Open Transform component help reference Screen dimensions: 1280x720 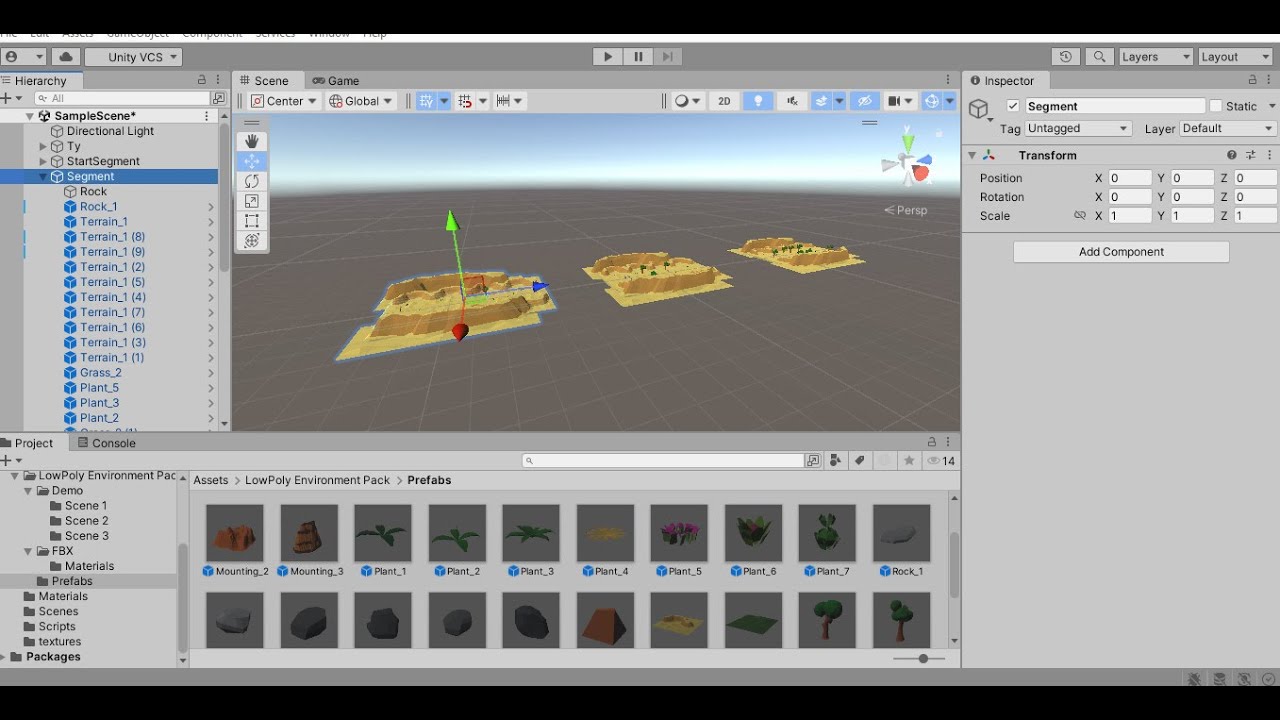tap(1232, 155)
